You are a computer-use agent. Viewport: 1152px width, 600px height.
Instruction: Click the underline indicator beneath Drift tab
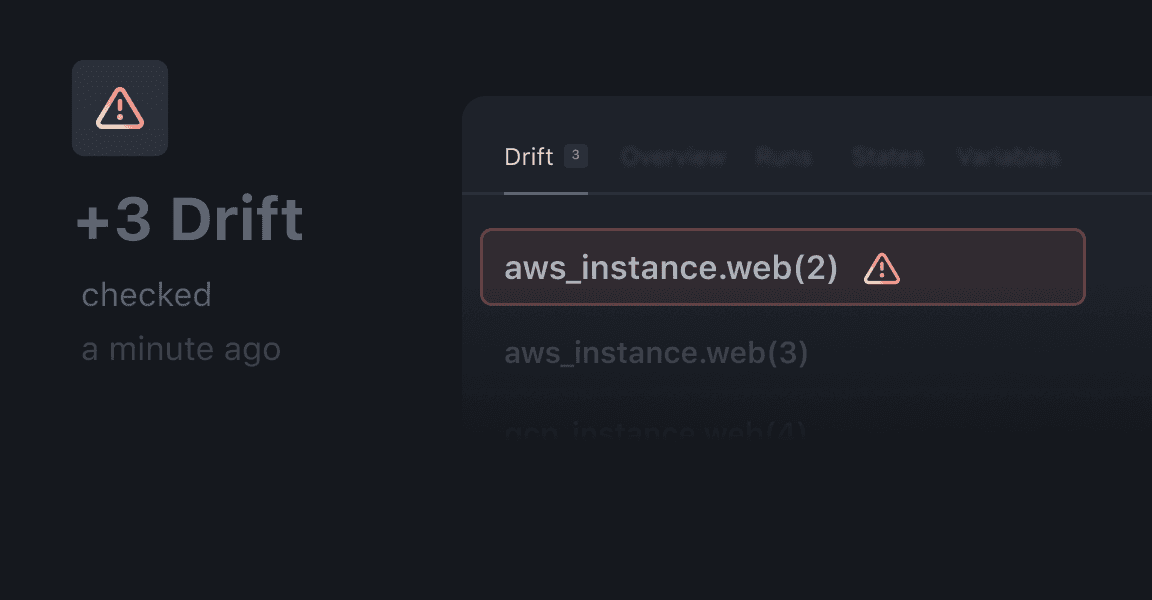[545, 190]
